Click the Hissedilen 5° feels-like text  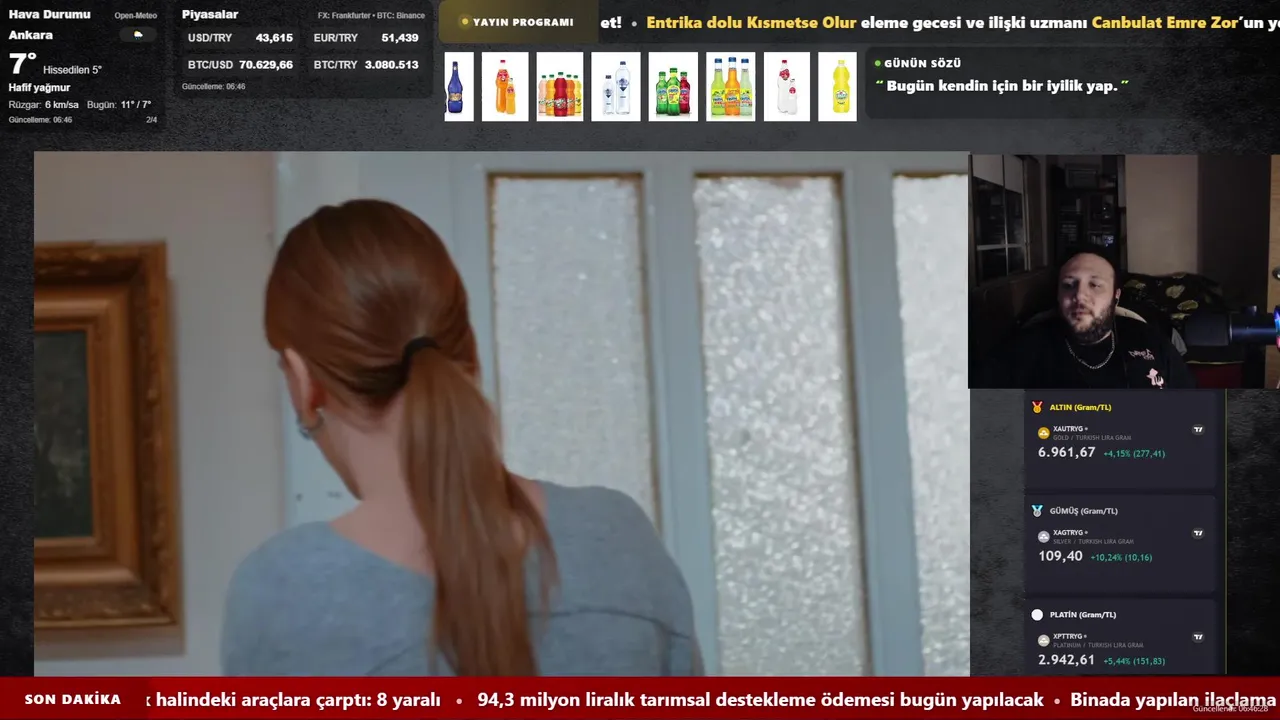(x=72, y=70)
